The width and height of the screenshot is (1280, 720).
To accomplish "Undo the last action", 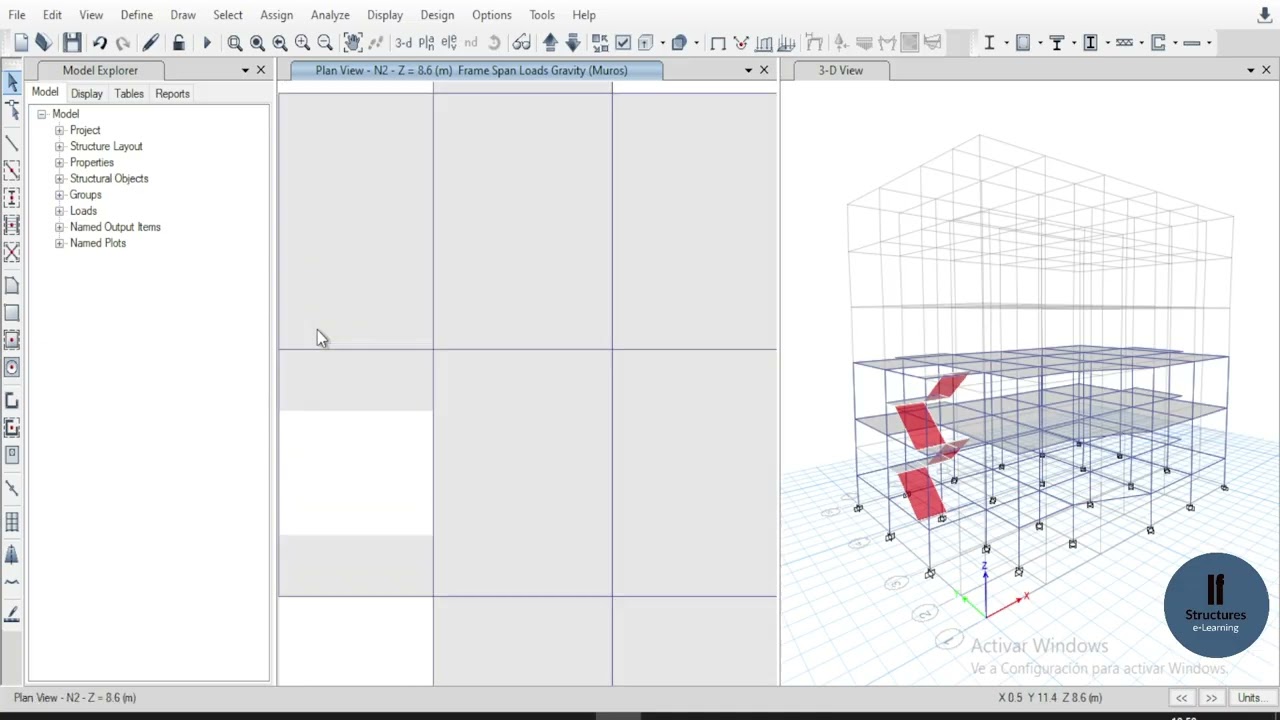I will tap(100, 42).
